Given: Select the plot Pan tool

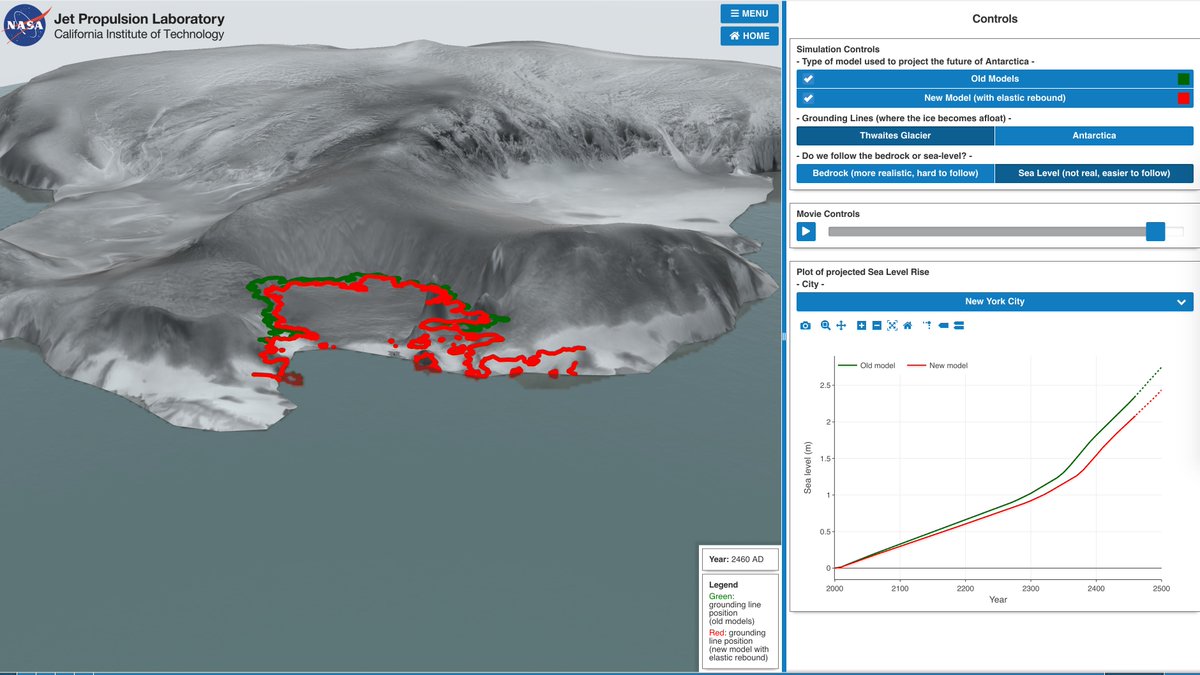Looking at the screenshot, I should [841, 326].
